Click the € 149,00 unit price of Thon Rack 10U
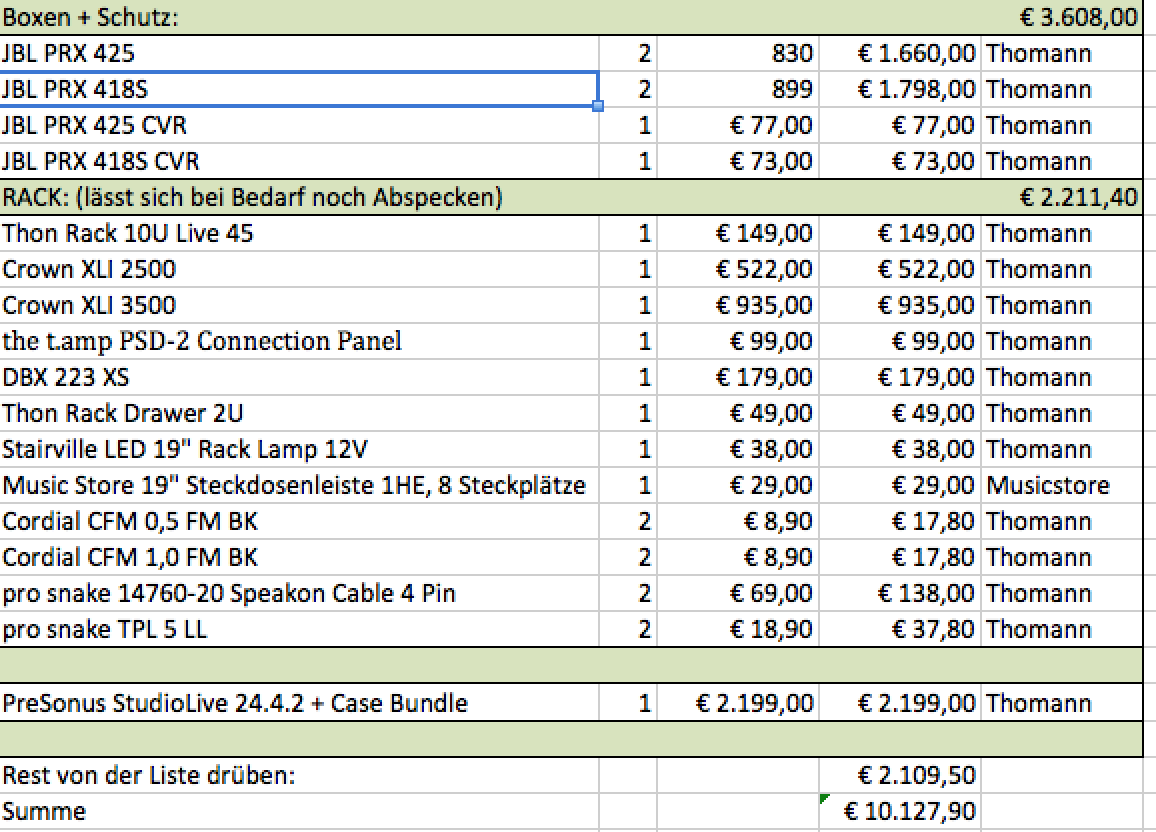Image resolution: width=1156 pixels, height=832 pixels. pyautogui.click(x=737, y=233)
